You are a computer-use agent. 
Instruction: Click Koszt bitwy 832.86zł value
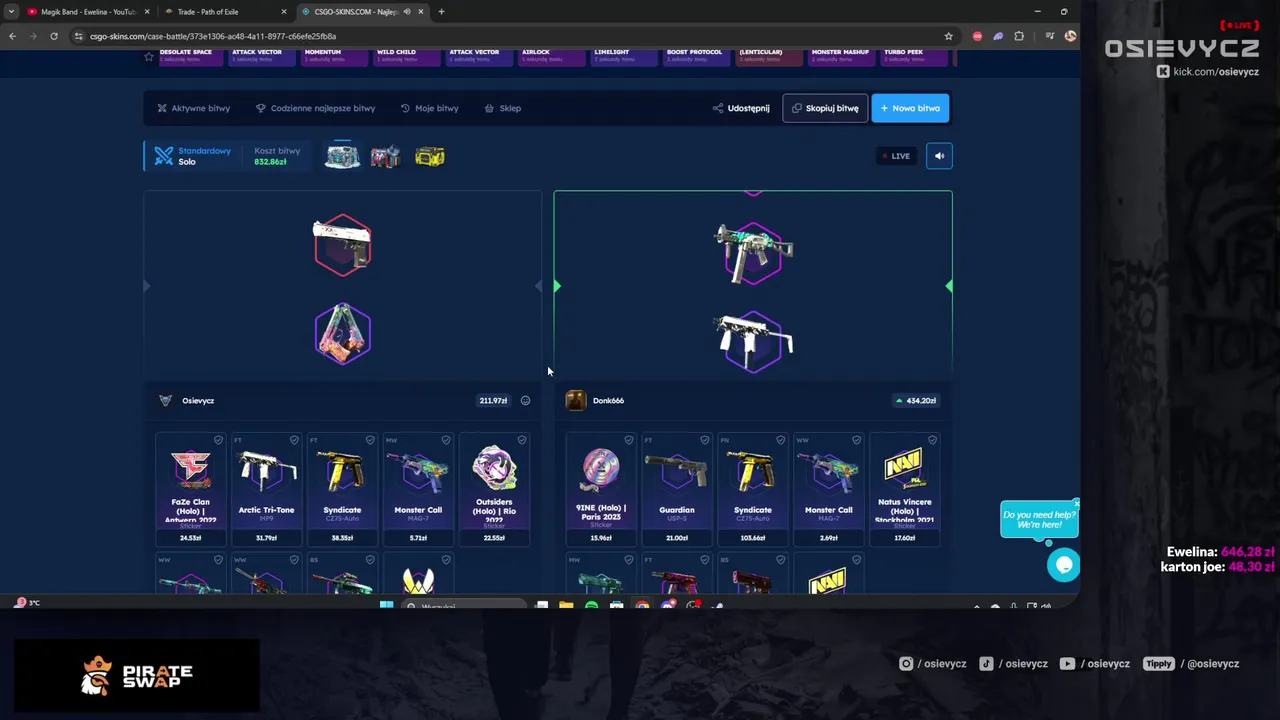coord(270,162)
